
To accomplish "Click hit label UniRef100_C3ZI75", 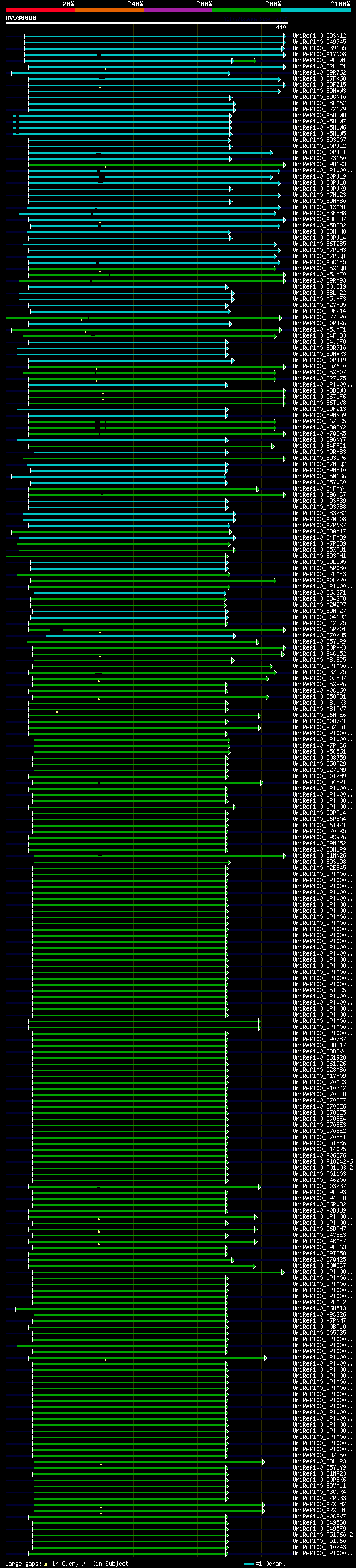I will (x=319, y=672).
